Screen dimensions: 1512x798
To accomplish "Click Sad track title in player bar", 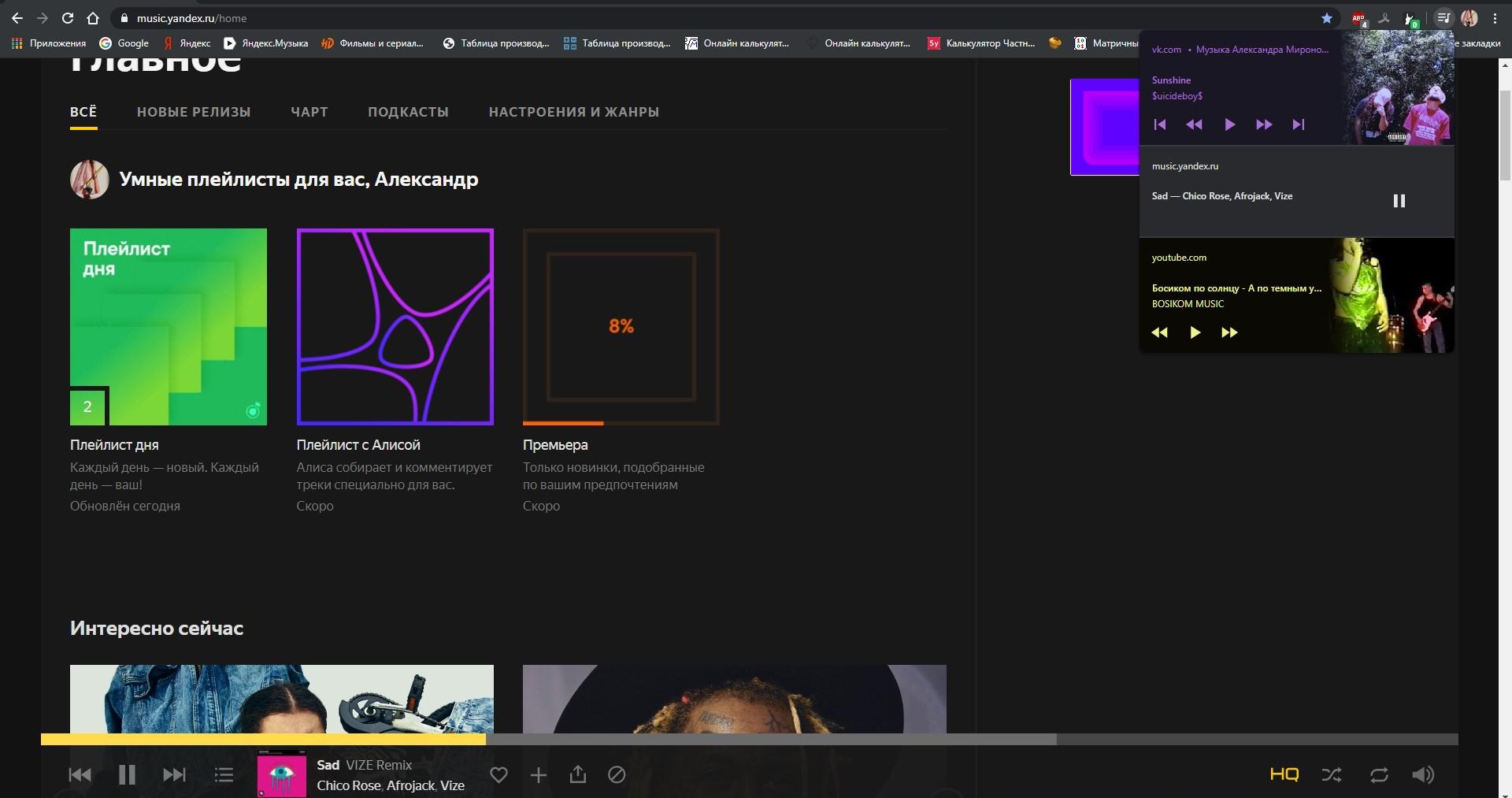I will tap(328, 765).
